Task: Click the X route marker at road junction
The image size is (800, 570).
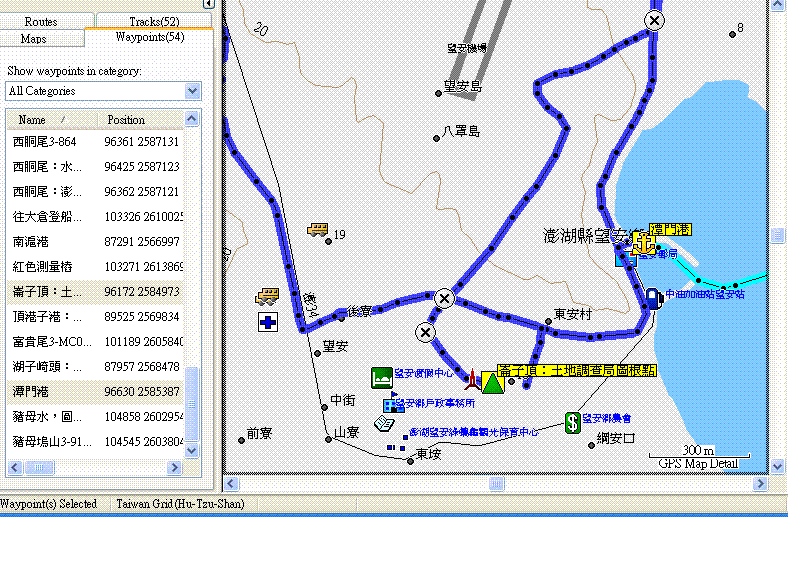Action: pyautogui.click(x=444, y=299)
